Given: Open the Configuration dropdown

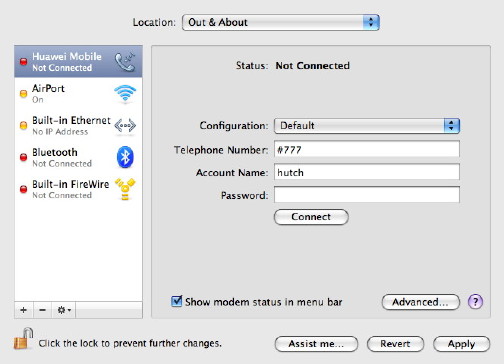Looking at the screenshot, I should pyautogui.click(x=367, y=126).
